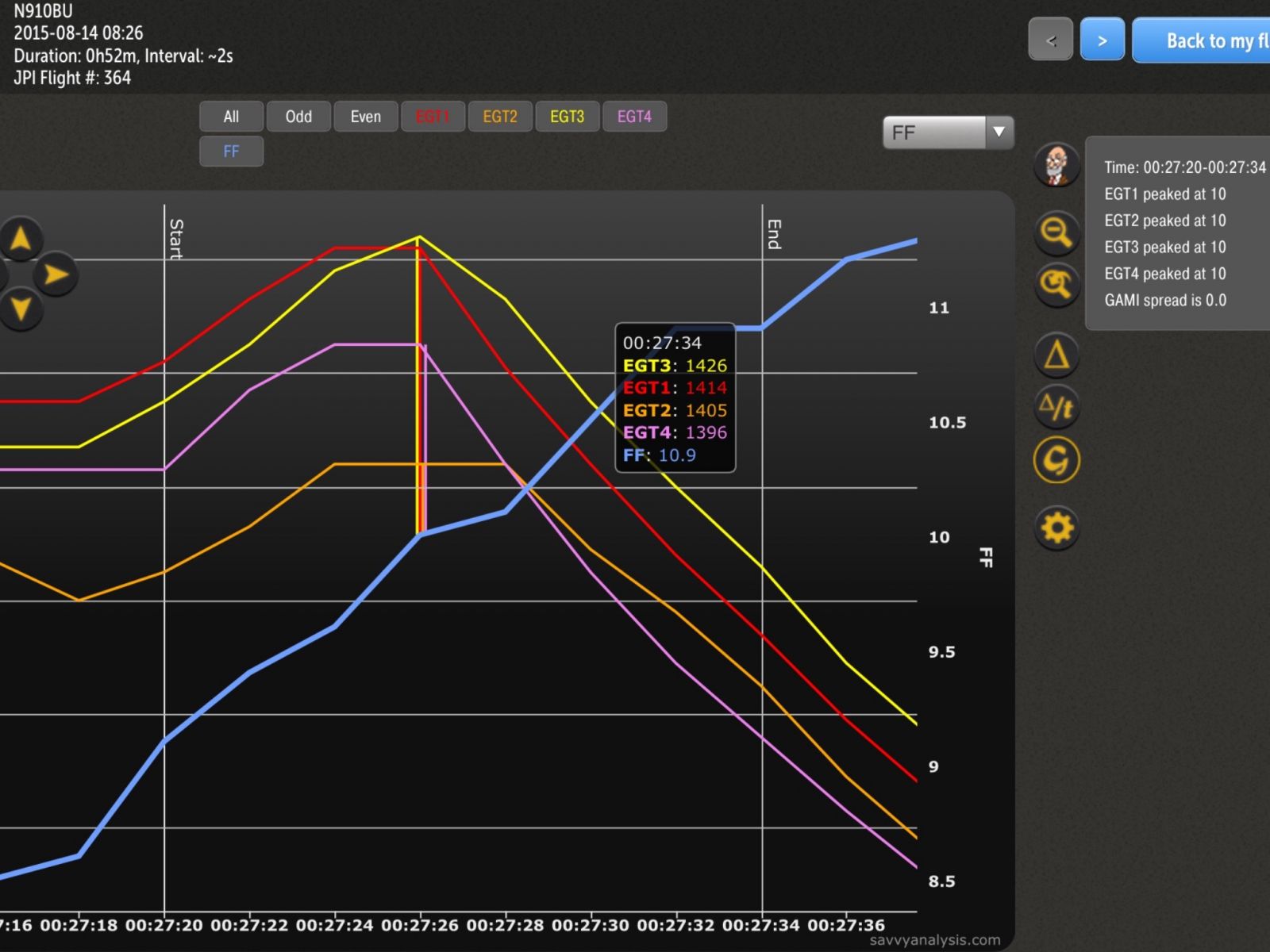Toggle the FF series button

[231, 152]
